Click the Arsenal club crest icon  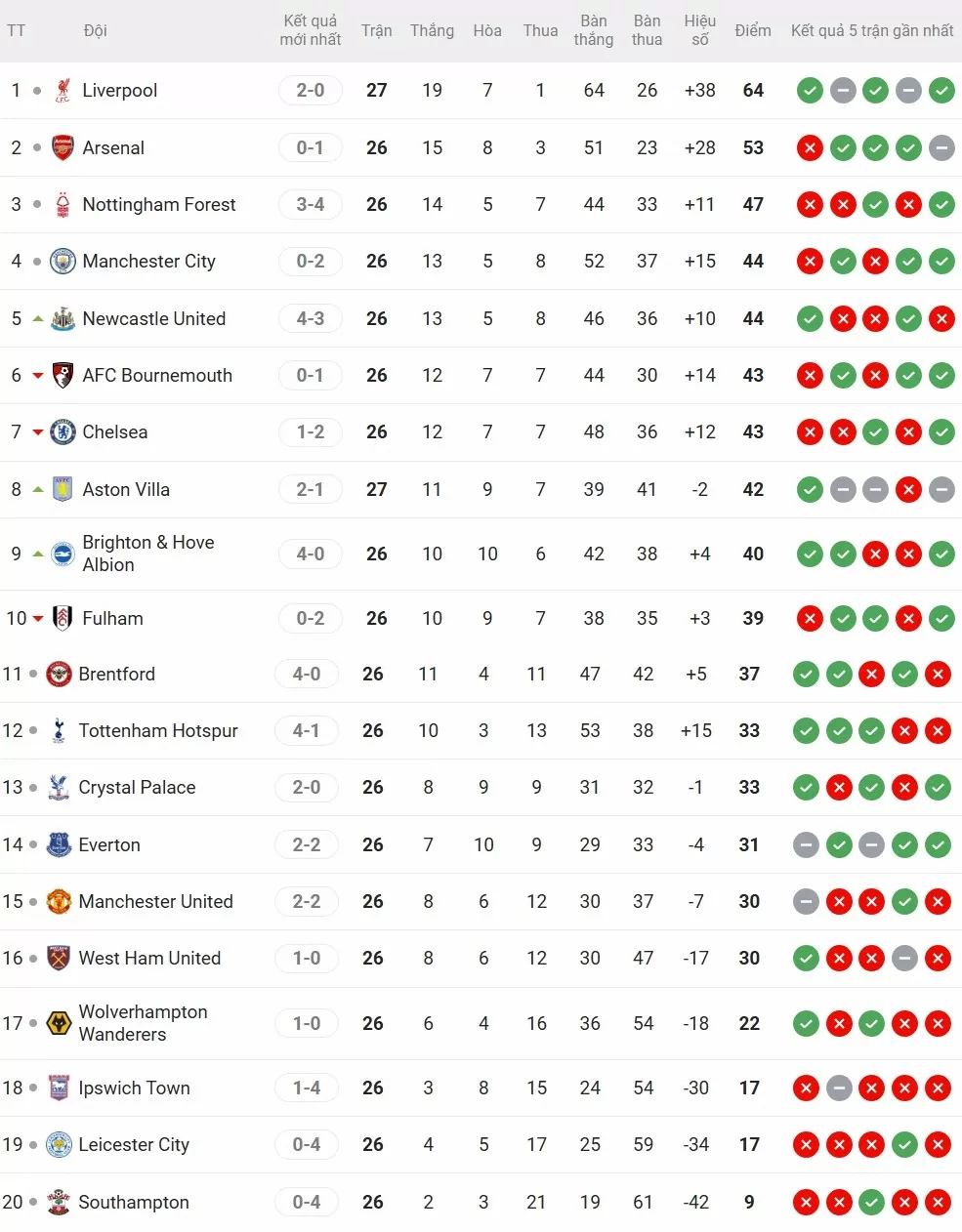63,147
